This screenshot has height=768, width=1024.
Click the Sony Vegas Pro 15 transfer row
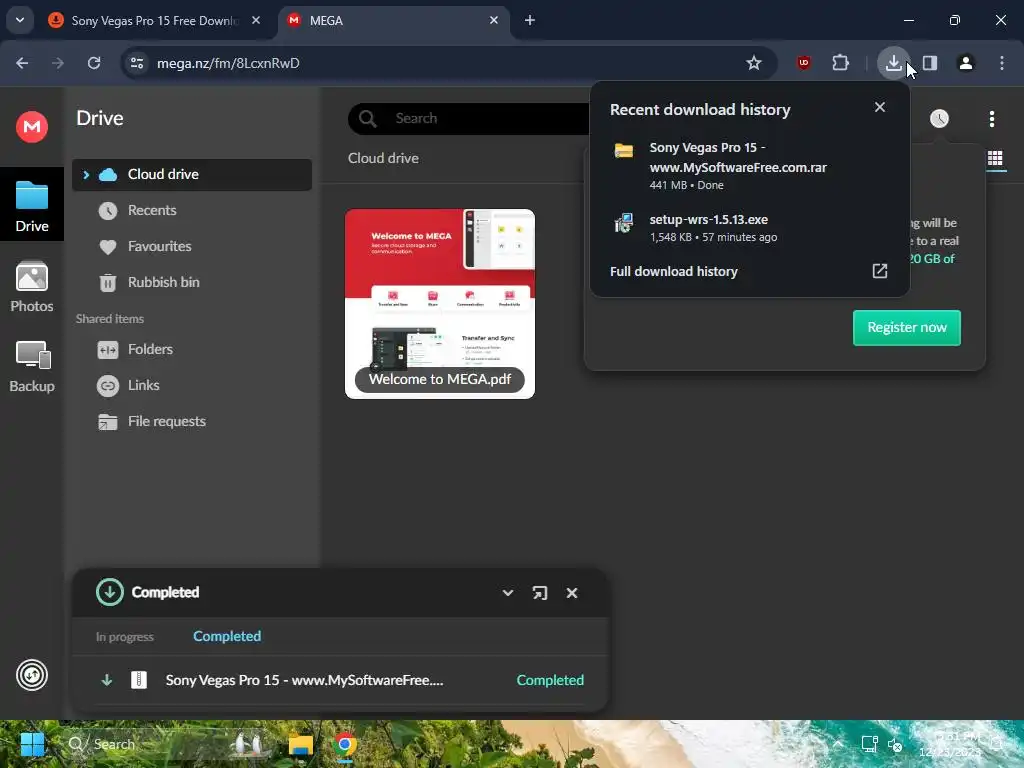tap(340, 680)
